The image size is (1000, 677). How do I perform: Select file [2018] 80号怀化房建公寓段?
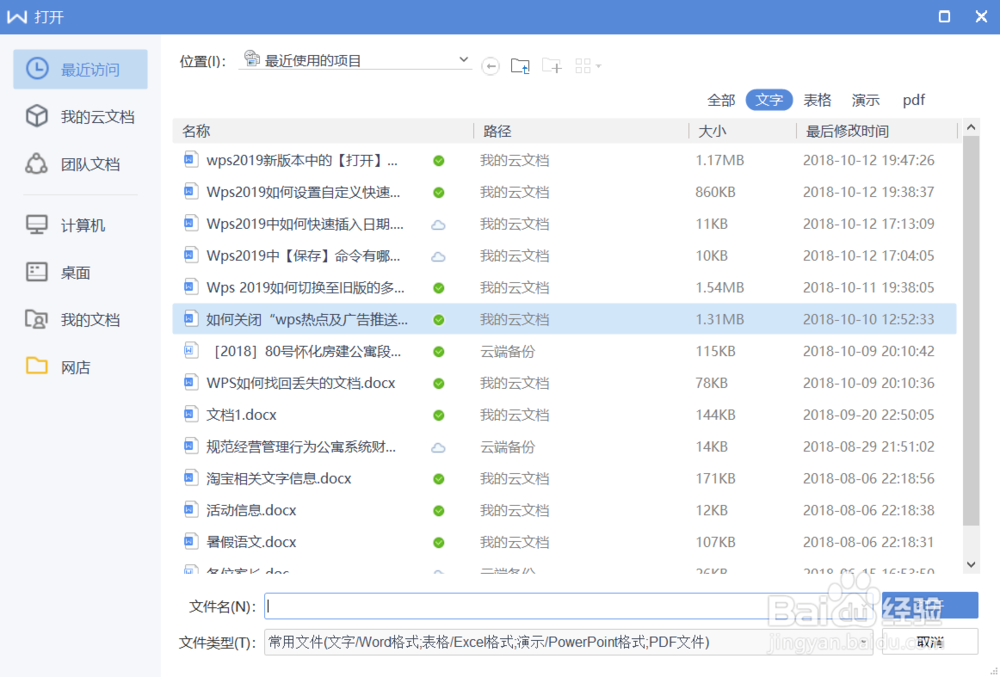(564, 351)
